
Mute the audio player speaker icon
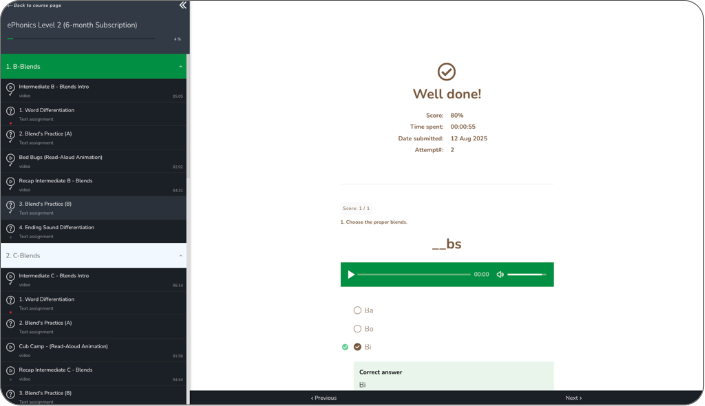coord(500,274)
